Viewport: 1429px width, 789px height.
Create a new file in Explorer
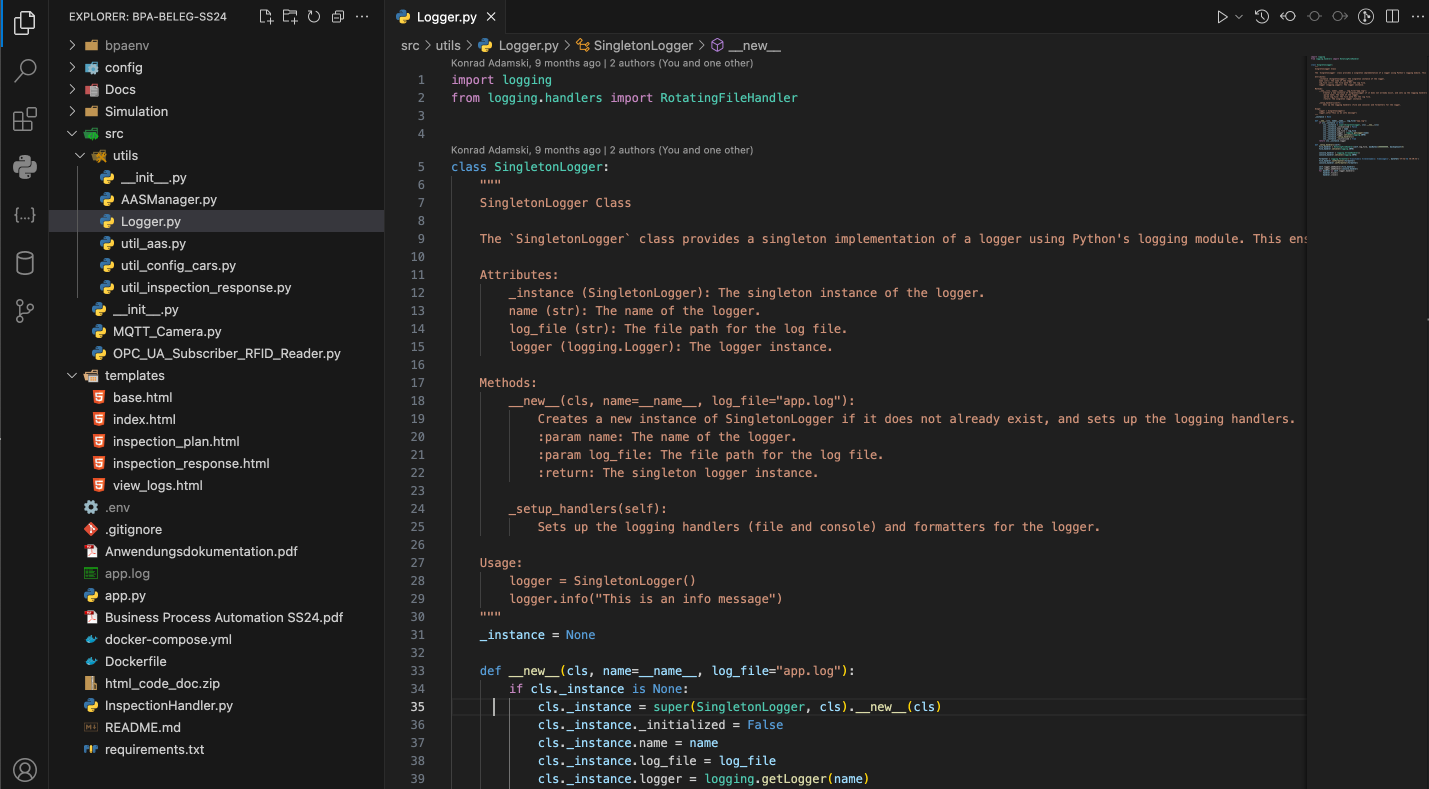tap(266, 17)
